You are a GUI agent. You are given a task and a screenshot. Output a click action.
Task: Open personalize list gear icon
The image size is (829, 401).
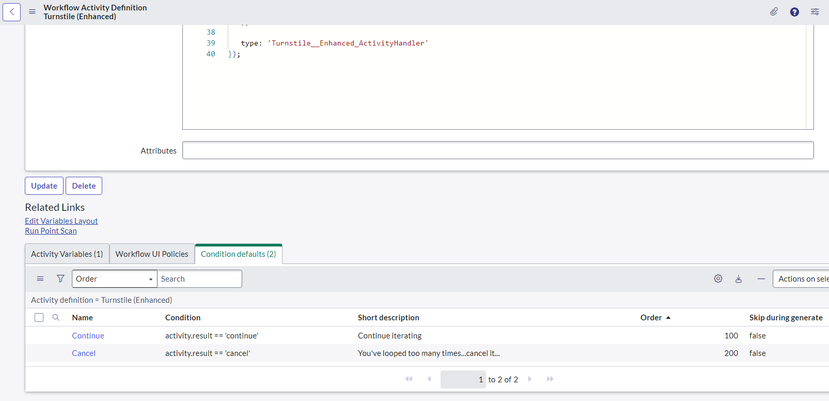[x=718, y=279]
